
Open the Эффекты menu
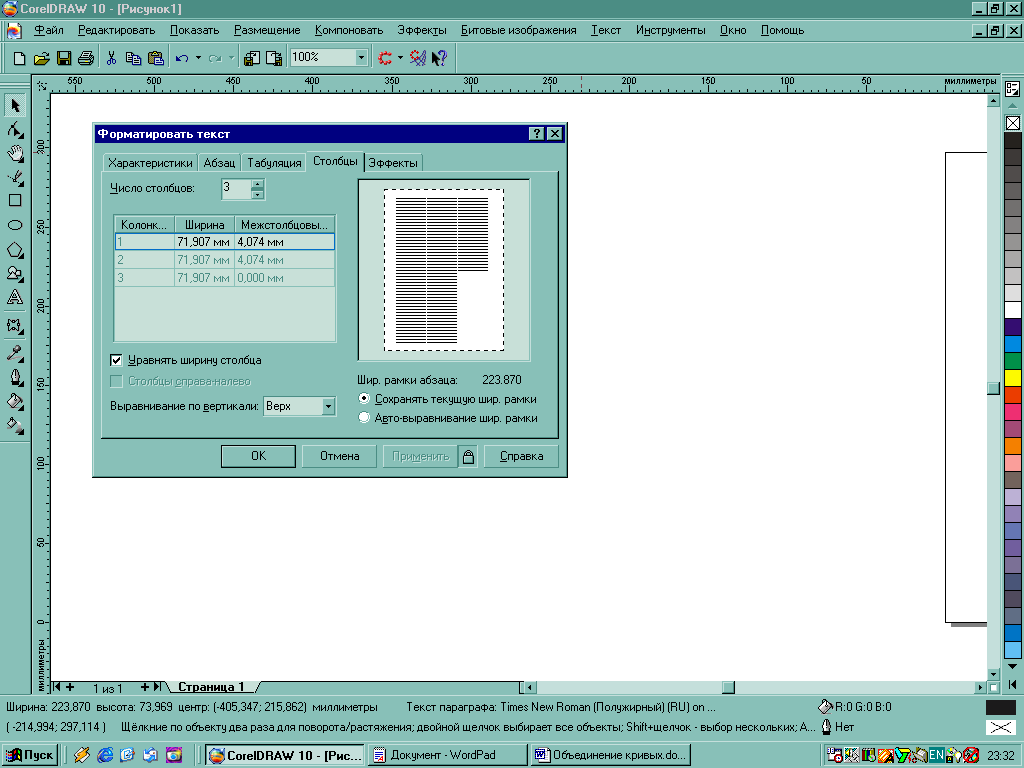(422, 30)
